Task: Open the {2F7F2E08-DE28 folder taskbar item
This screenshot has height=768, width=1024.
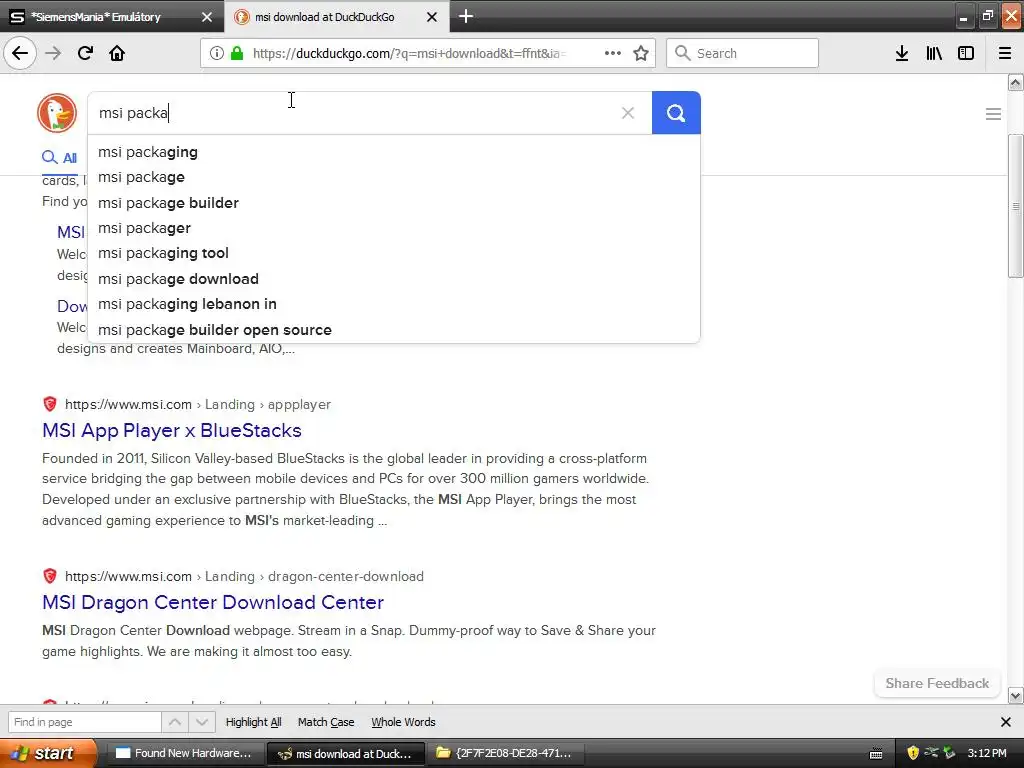Action: coord(504,753)
